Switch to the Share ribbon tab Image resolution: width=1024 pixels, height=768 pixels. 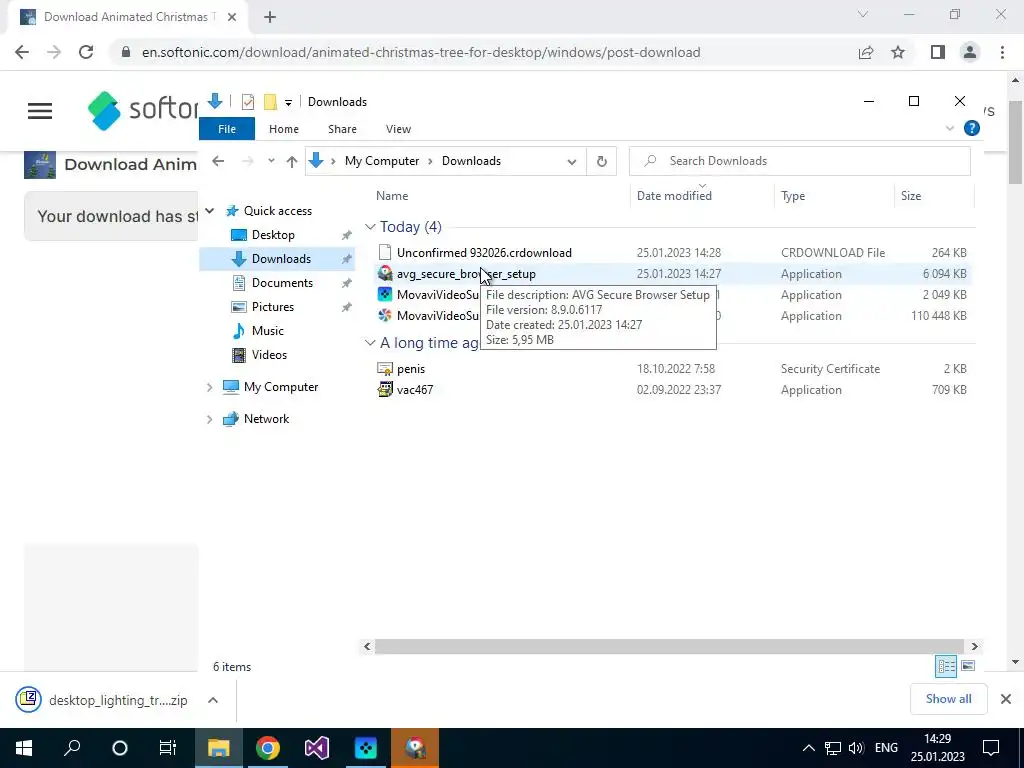tap(342, 129)
